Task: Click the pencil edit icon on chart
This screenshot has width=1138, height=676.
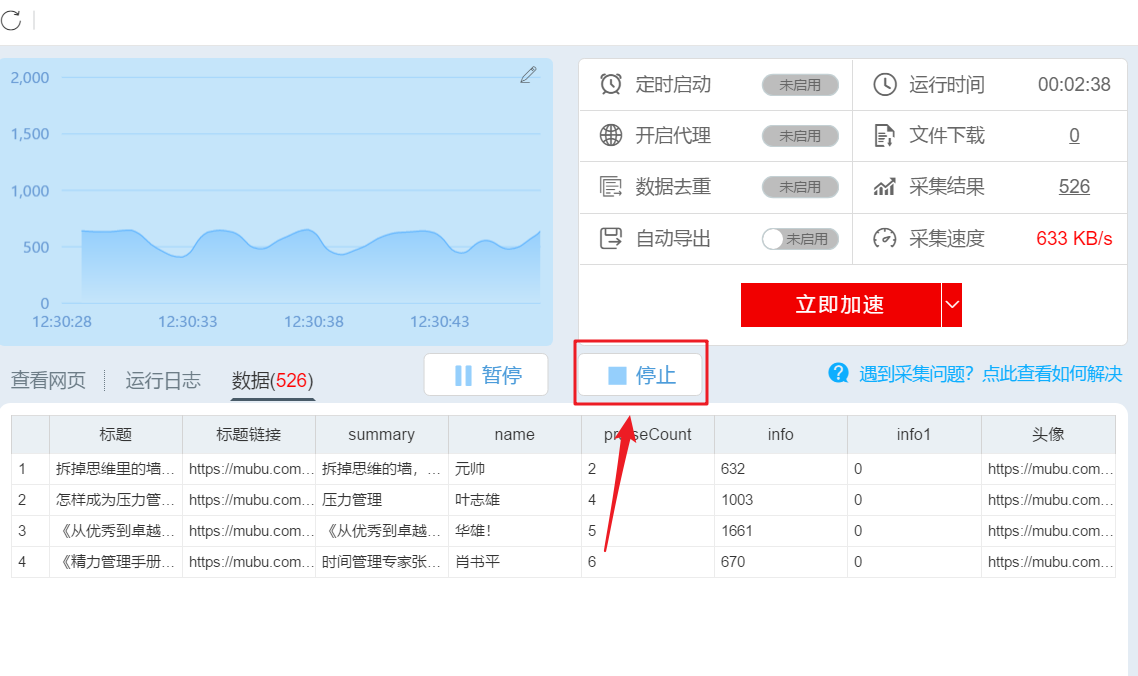Action: [x=528, y=75]
